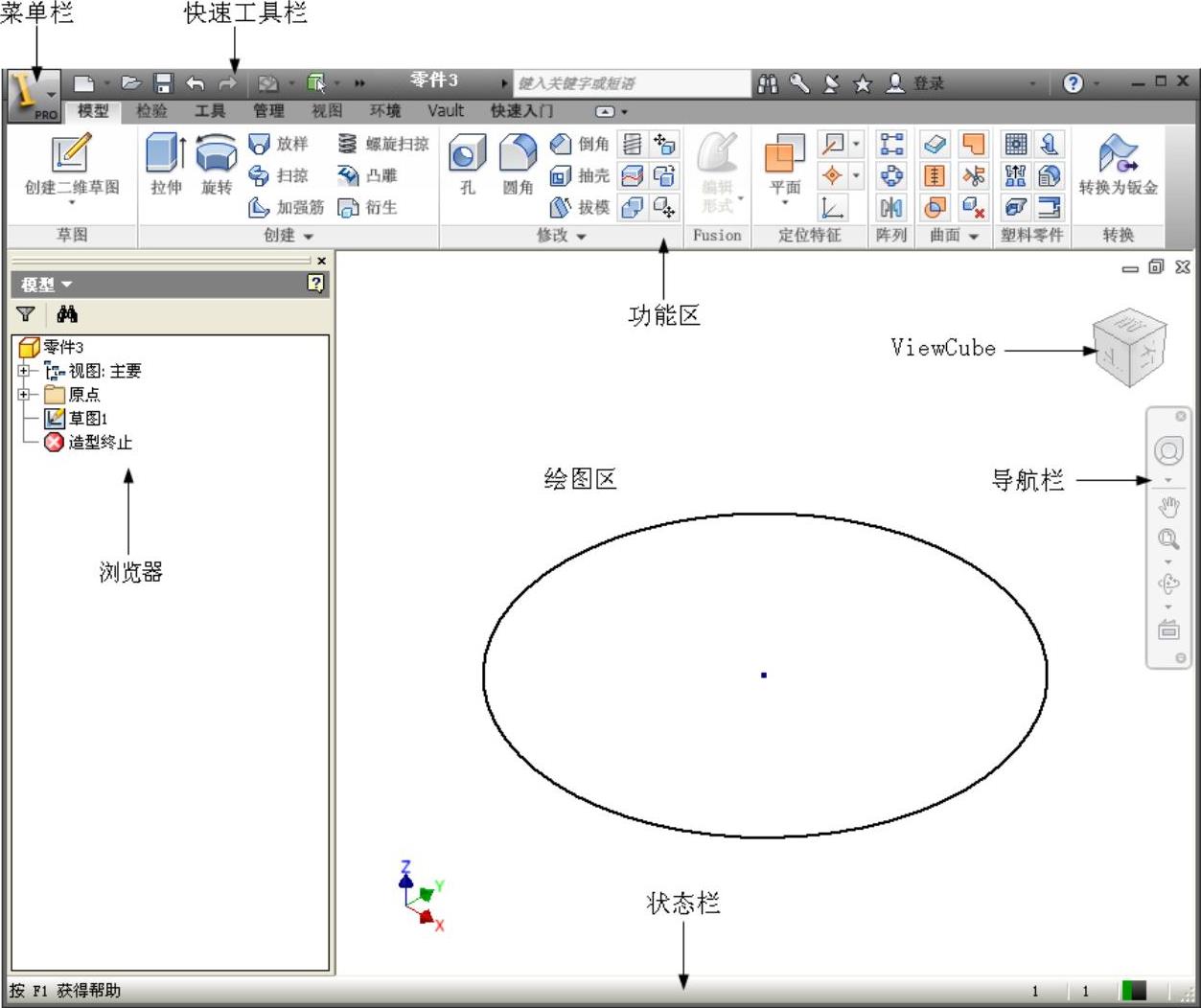Open the 曲面 panel dropdown arrow

pos(974,236)
